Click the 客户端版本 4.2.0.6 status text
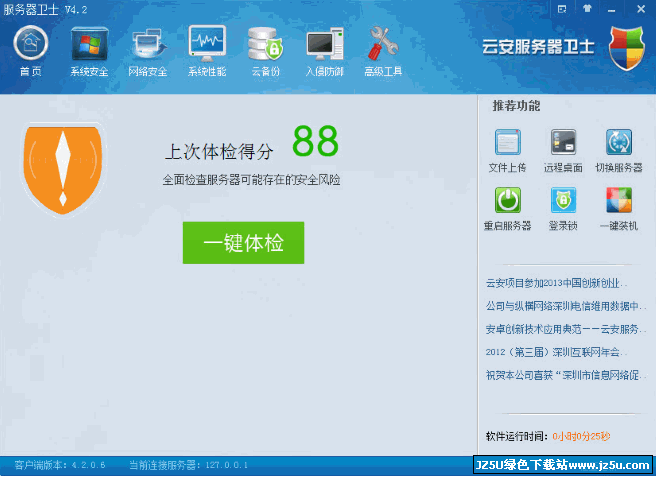 coord(60,465)
